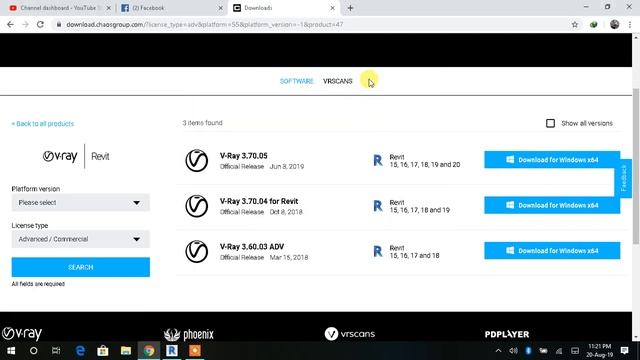Click the taskbar clock showing 11:21 PM
This screenshot has width=640, height=360.
[600, 351]
